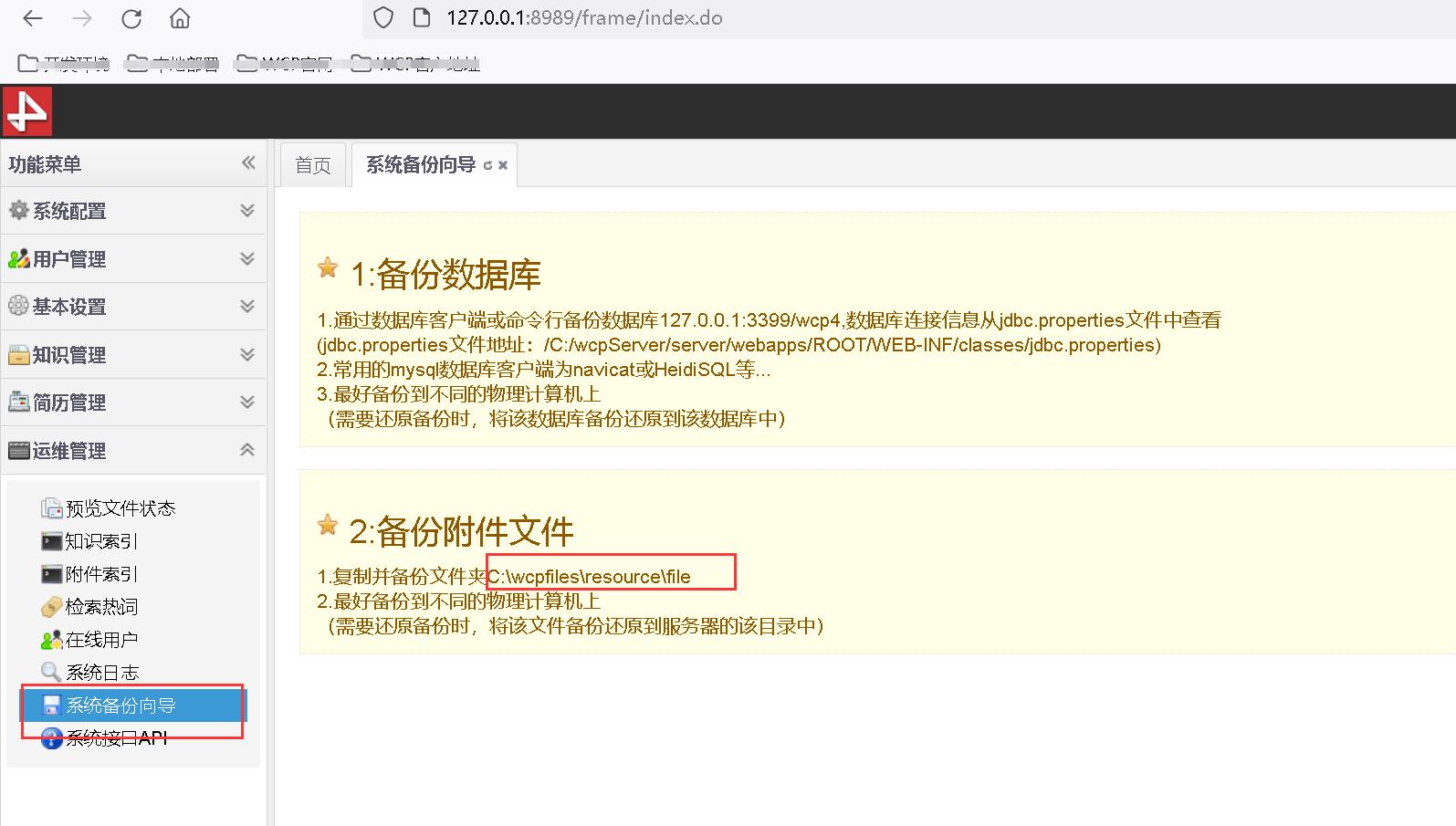This screenshot has width=1456, height=826.
Task: Click the jdbc.properties file path line
Action: (x=738, y=345)
